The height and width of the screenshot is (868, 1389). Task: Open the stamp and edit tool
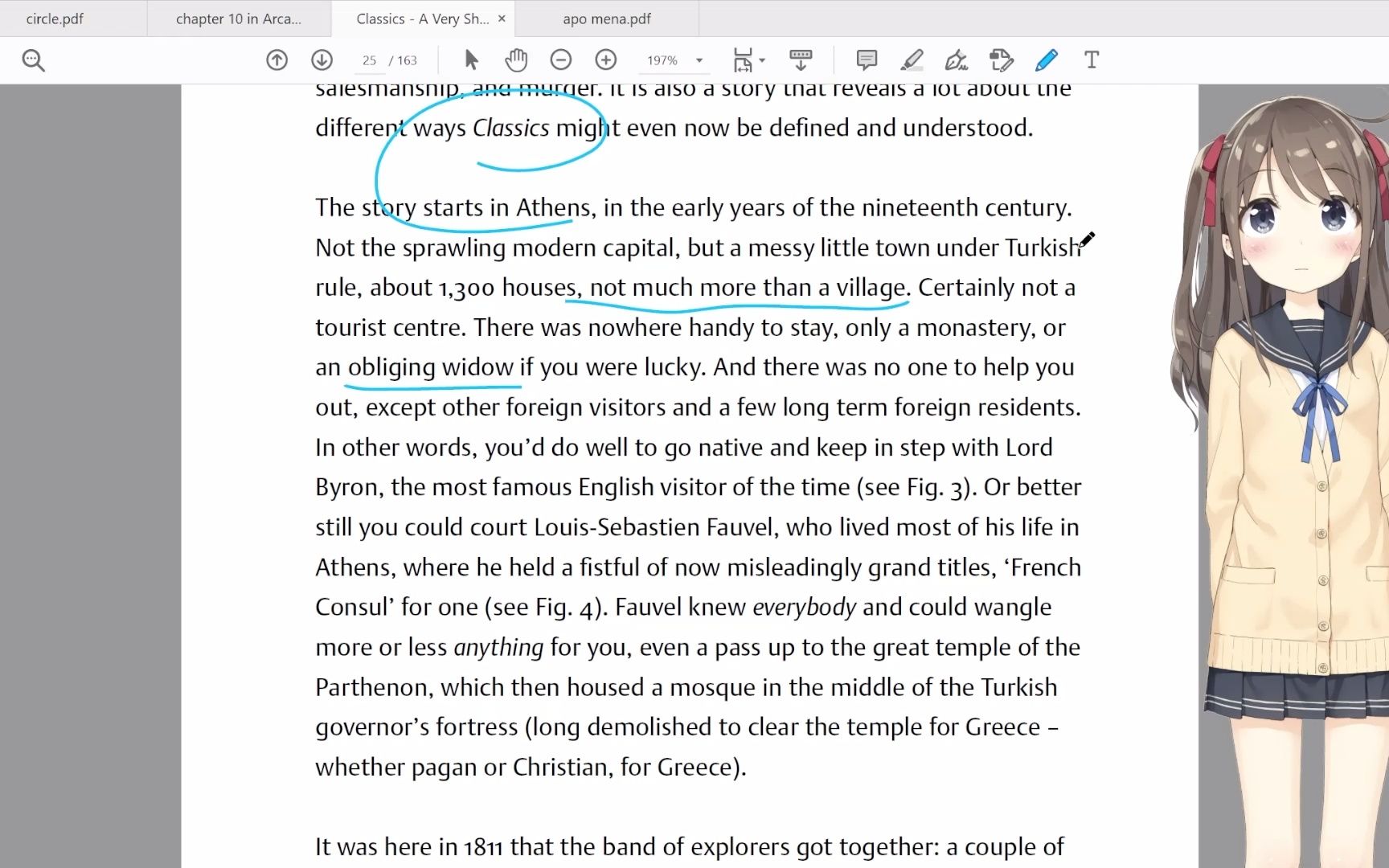pyautogui.click(x=1002, y=60)
